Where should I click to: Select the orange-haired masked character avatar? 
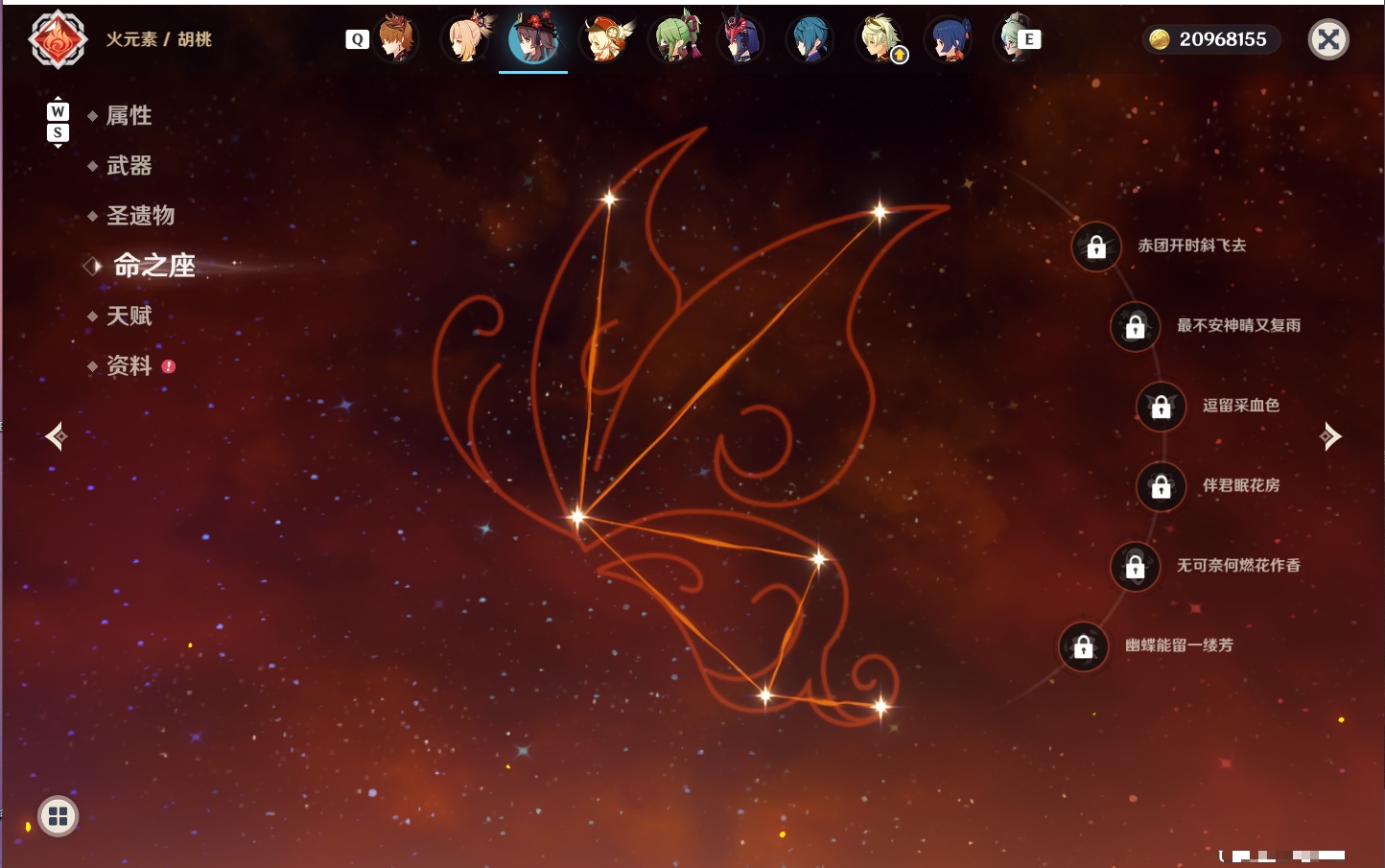(x=396, y=39)
